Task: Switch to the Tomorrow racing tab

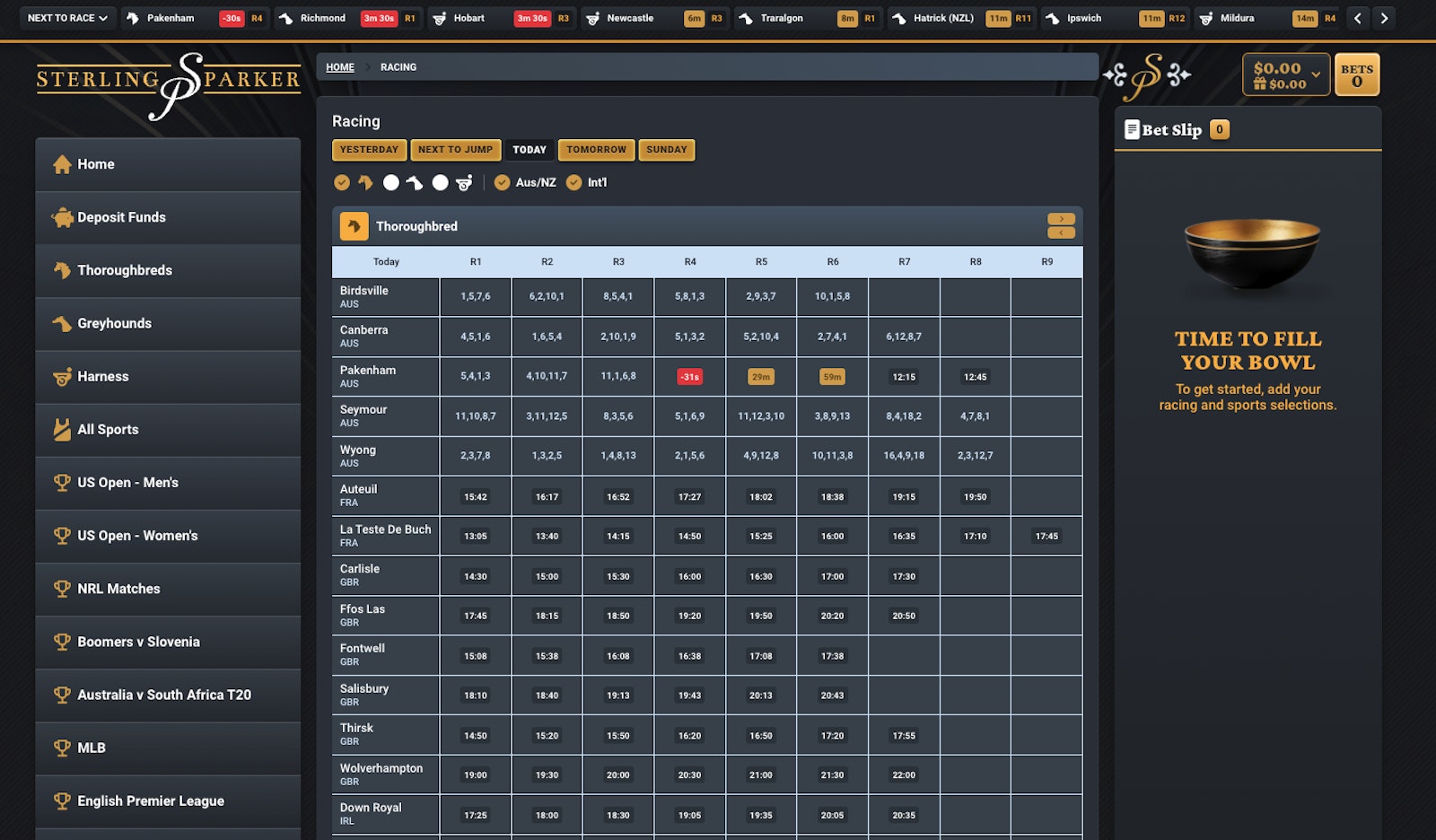Action: 596,150
